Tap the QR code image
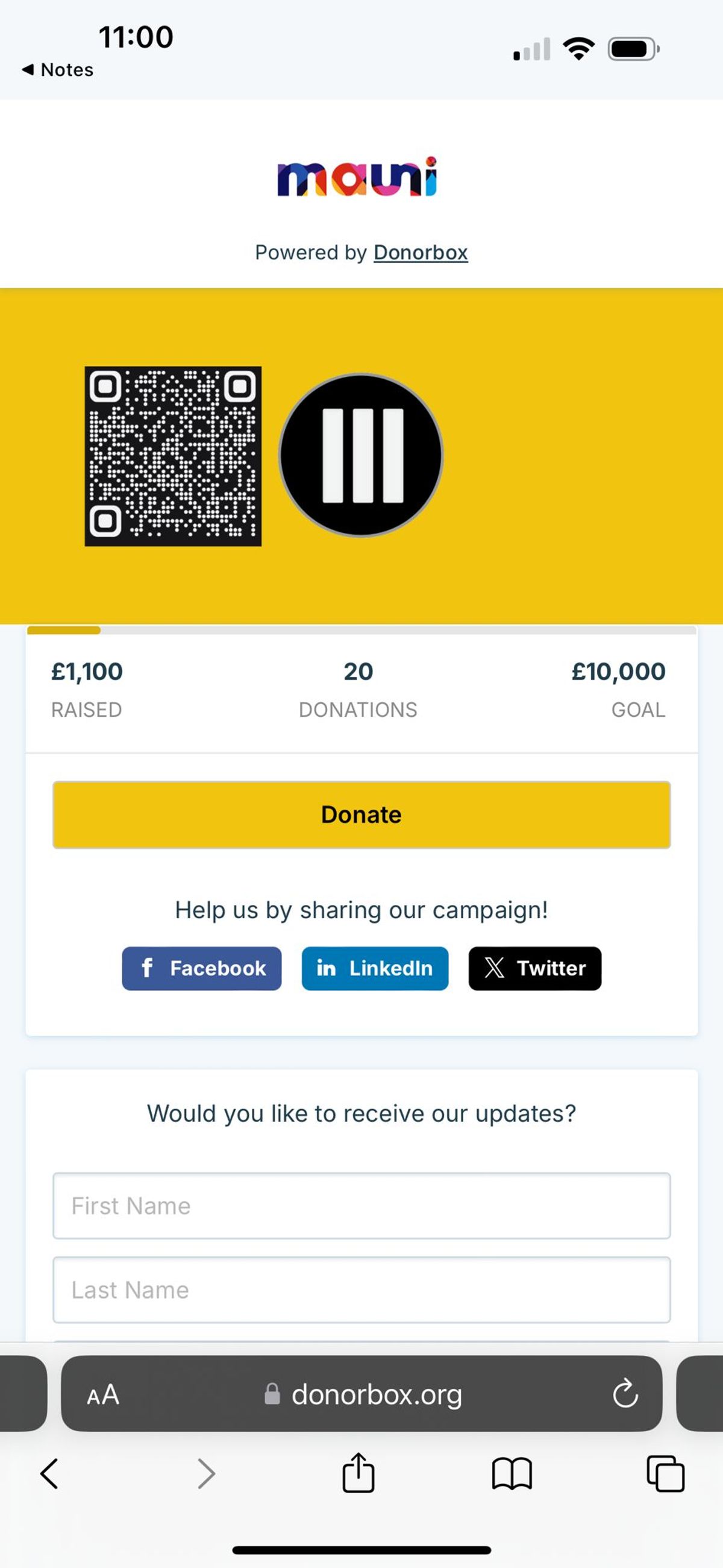 click(173, 456)
